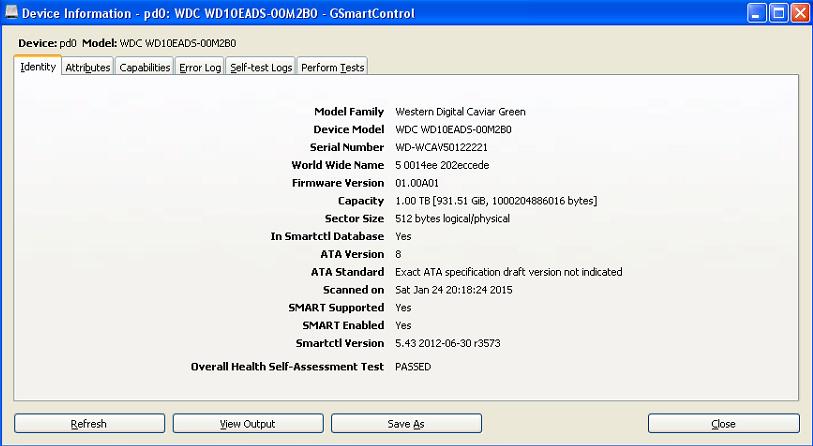Click the ATA Version value 8
This screenshot has width=813, height=446.
tap(398, 254)
